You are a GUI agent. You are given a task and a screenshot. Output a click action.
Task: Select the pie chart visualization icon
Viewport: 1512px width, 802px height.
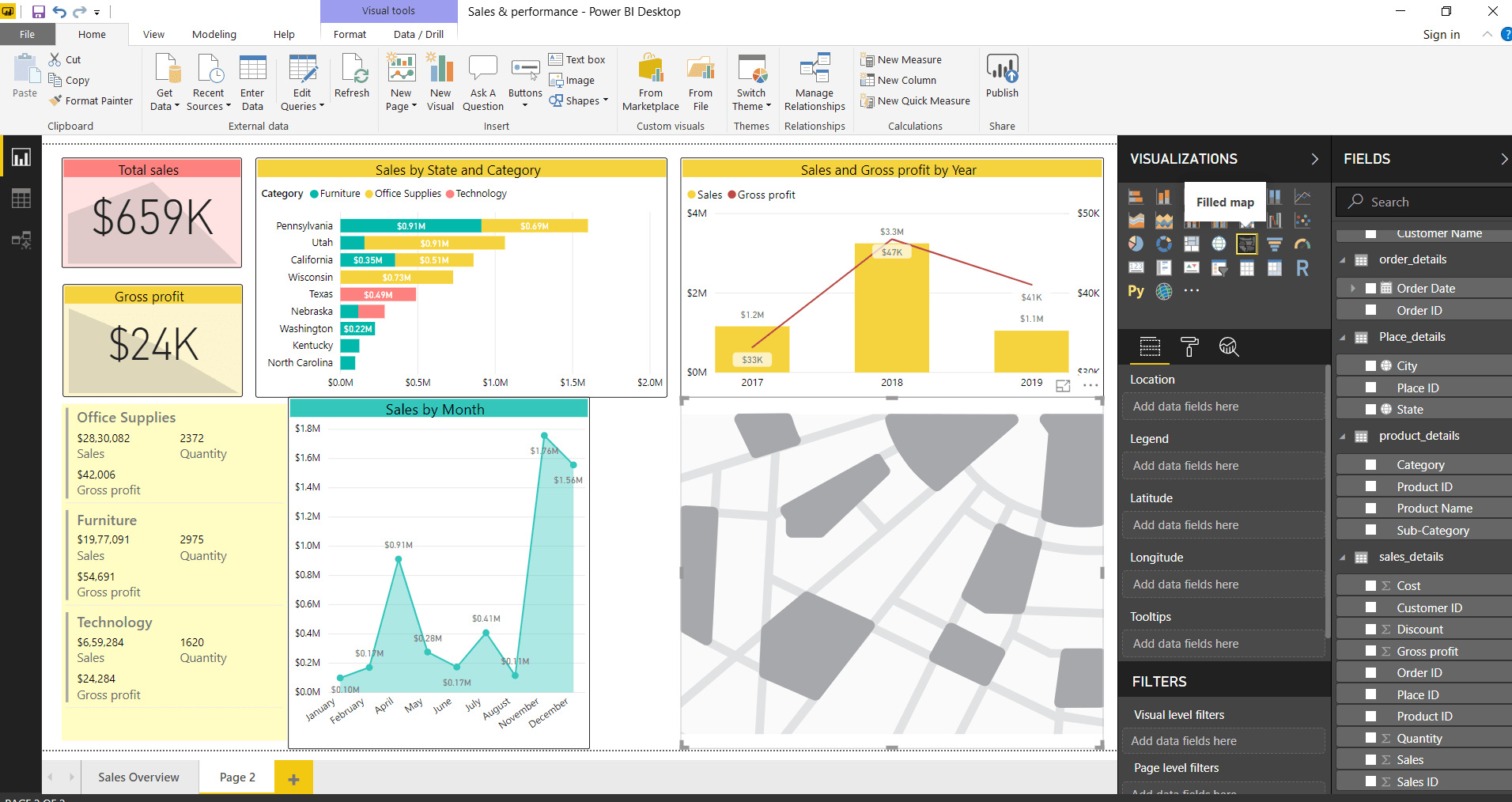point(1136,244)
